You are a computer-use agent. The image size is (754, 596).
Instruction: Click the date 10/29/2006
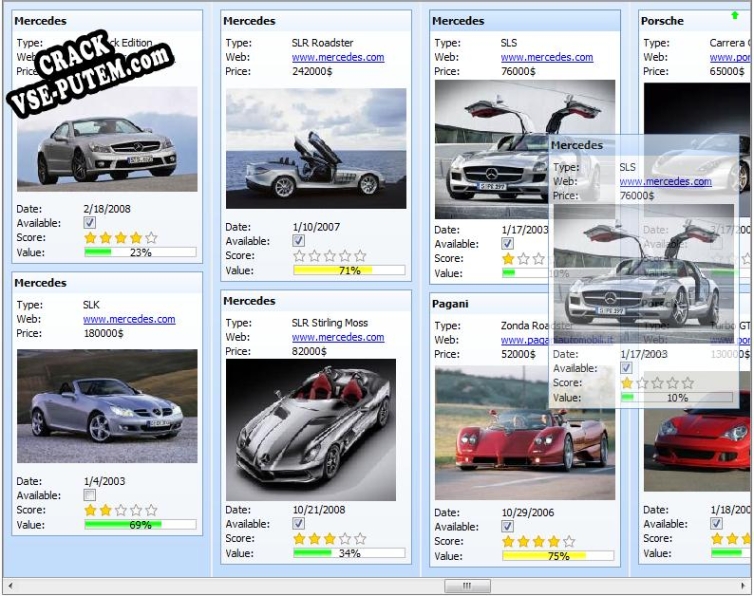[528, 512]
